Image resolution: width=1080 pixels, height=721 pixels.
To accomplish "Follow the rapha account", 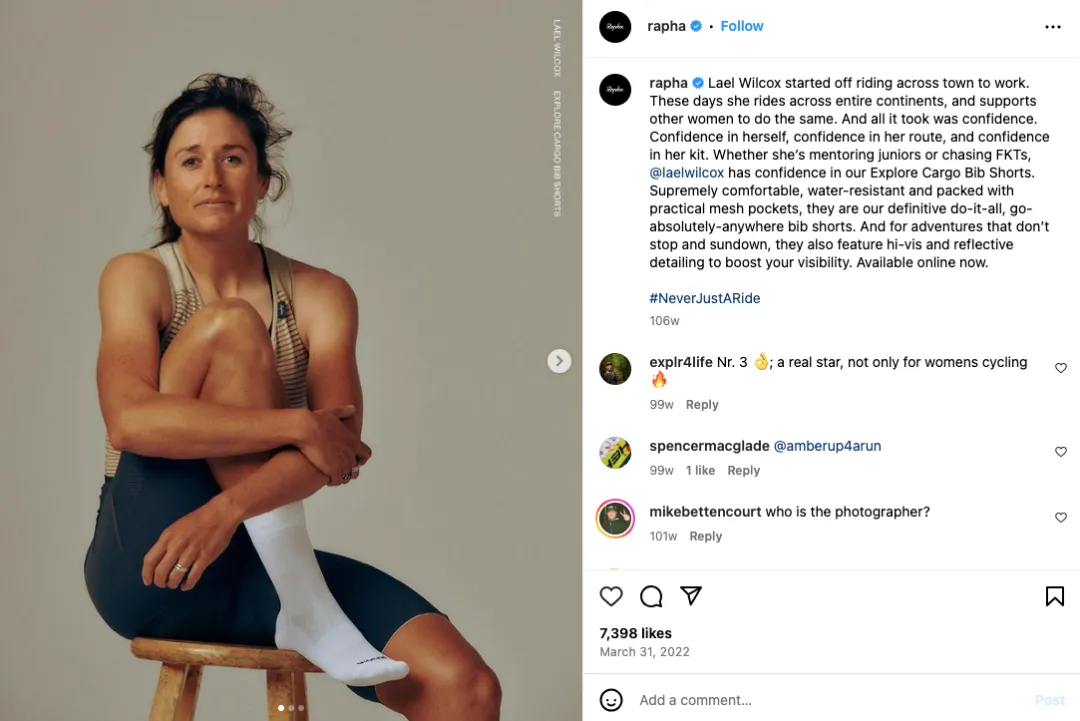I will (x=742, y=26).
